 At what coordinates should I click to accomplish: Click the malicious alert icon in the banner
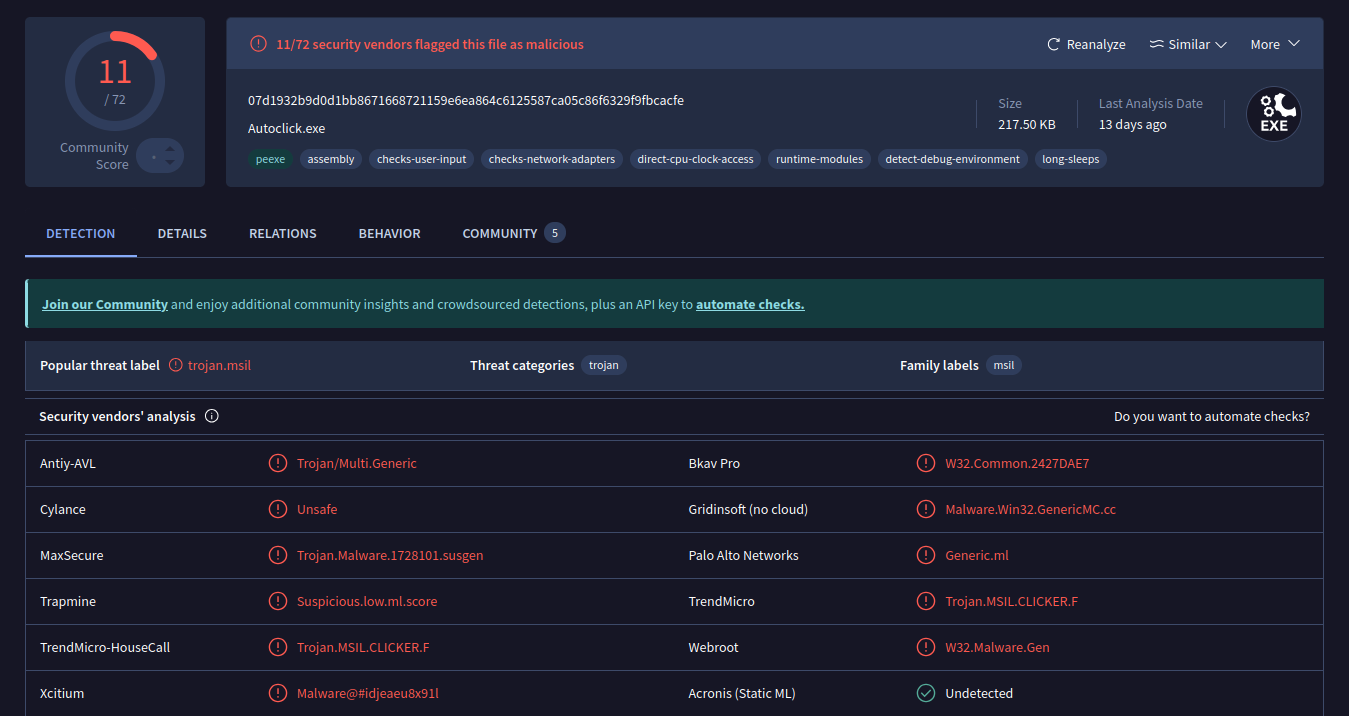point(258,44)
